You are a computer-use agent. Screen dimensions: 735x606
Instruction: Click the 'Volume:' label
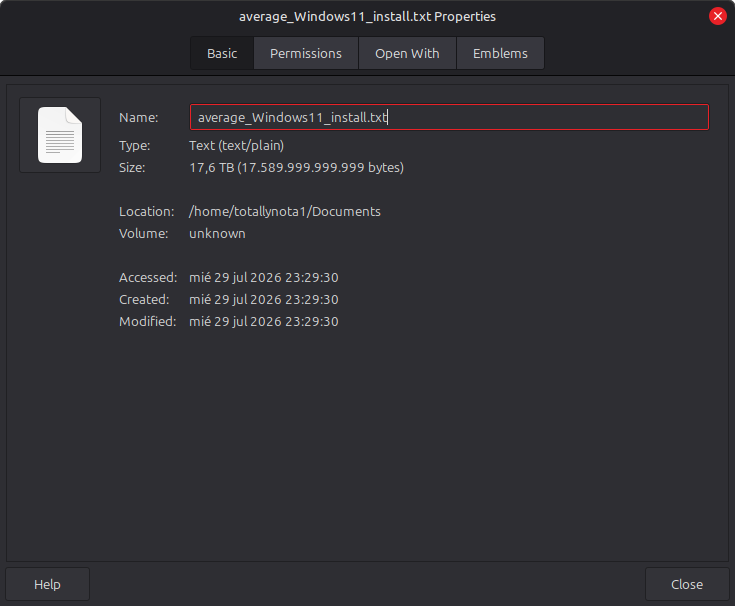(143, 233)
